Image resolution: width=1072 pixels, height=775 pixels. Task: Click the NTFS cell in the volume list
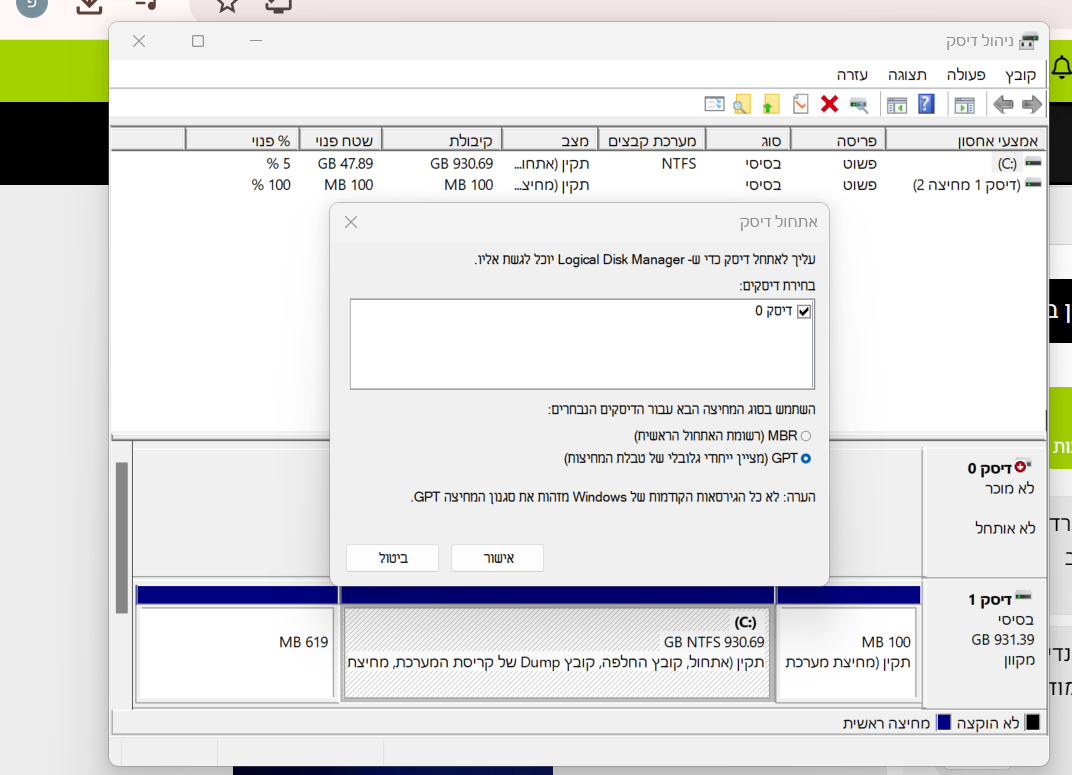[x=678, y=163]
